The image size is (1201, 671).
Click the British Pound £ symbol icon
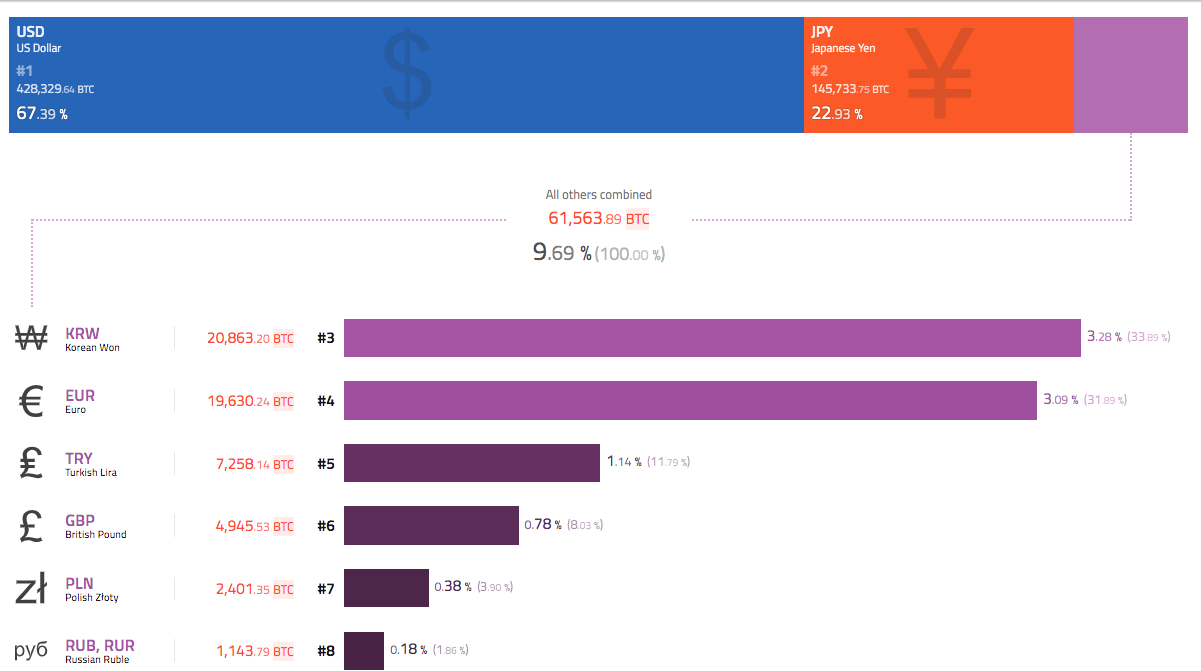[31, 526]
